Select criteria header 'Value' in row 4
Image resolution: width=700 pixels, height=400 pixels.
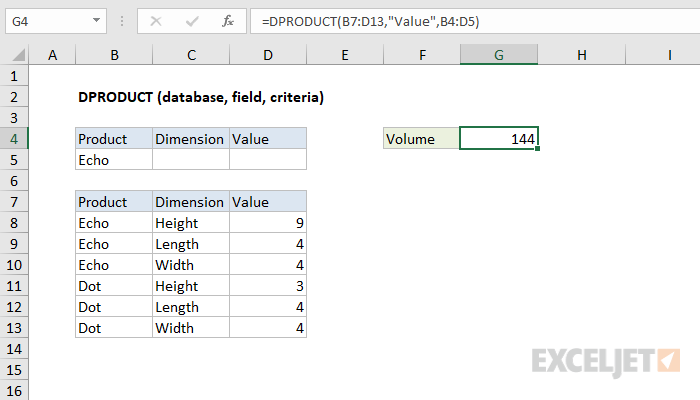268,139
